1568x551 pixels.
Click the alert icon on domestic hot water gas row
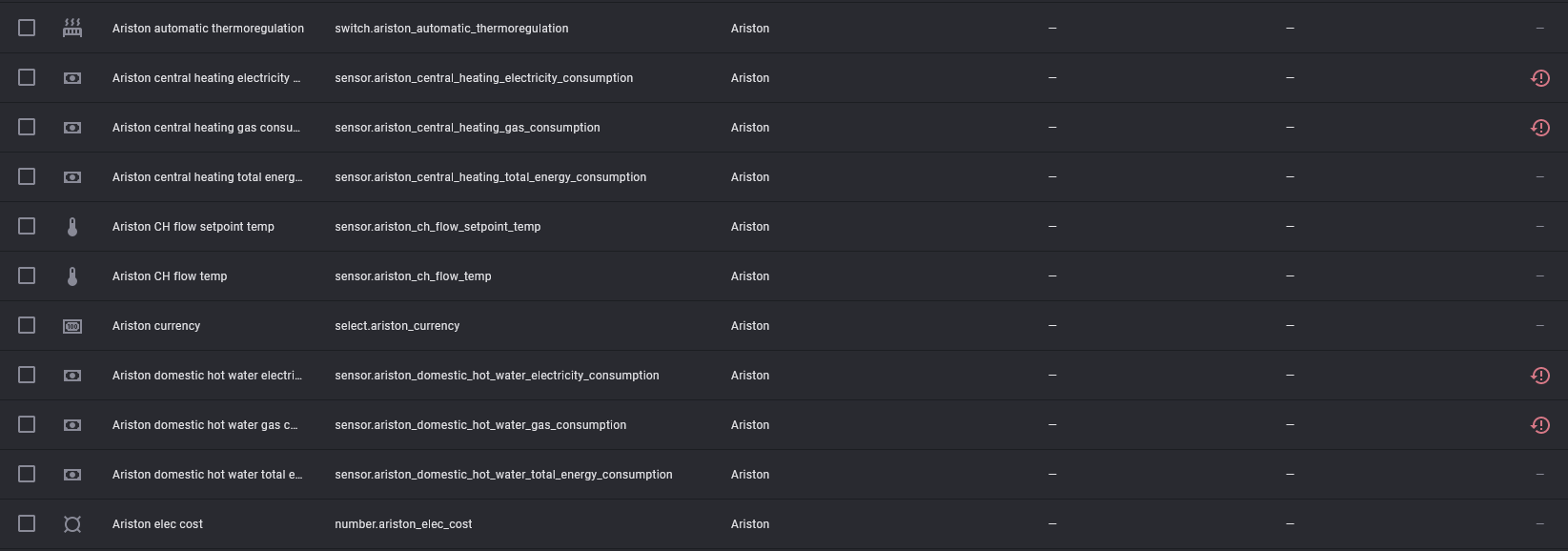click(x=1540, y=424)
